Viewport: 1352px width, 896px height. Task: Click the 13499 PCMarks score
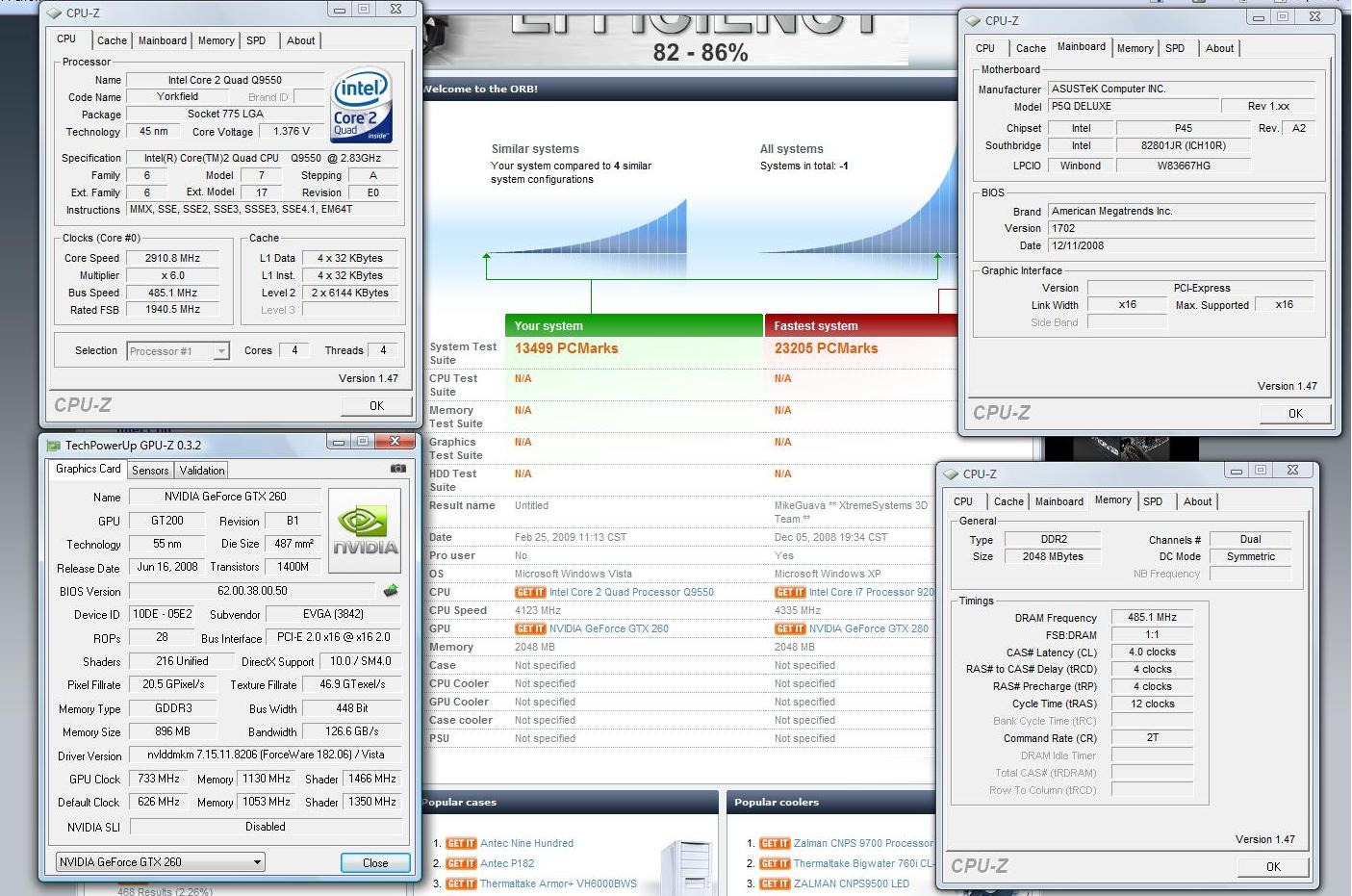[567, 348]
